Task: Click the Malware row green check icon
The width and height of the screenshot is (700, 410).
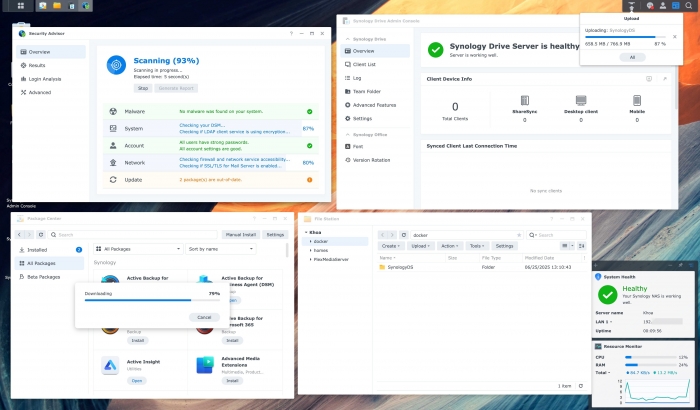Action: point(309,112)
